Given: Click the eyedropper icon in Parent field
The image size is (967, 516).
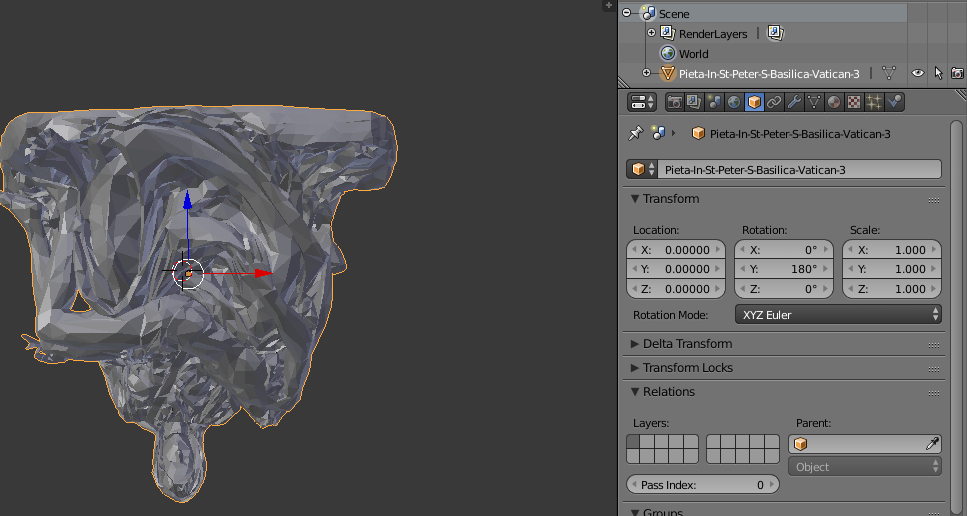Looking at the screenshot, I should click(932, 444).
